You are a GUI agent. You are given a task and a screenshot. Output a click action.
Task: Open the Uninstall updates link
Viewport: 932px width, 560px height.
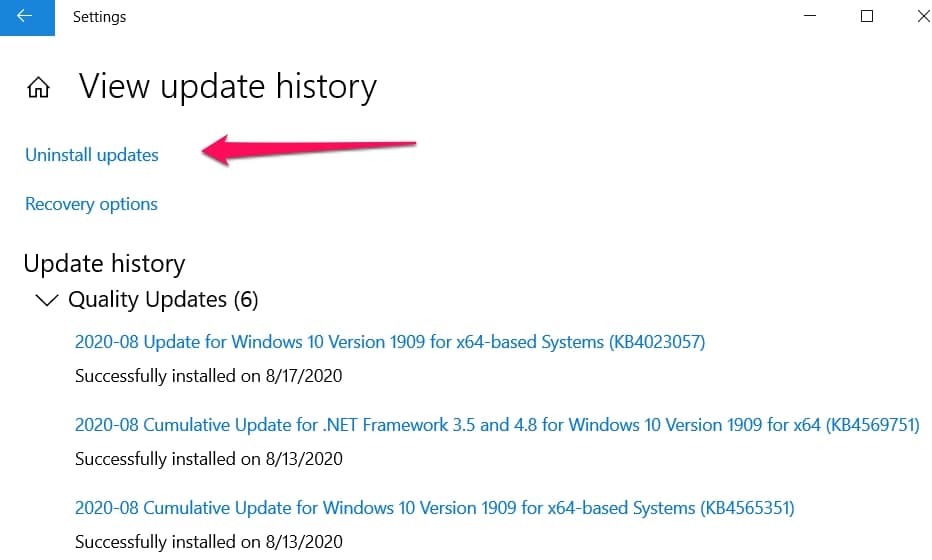[x=92, y=155]
